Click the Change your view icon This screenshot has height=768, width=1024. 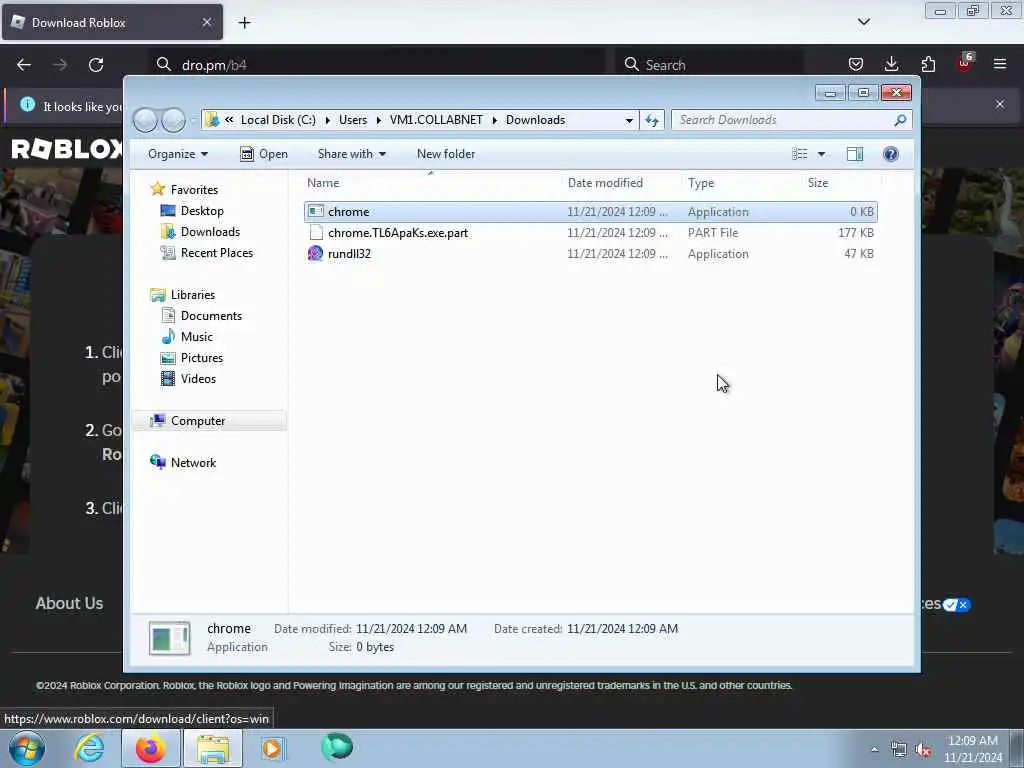coord(800,154)
